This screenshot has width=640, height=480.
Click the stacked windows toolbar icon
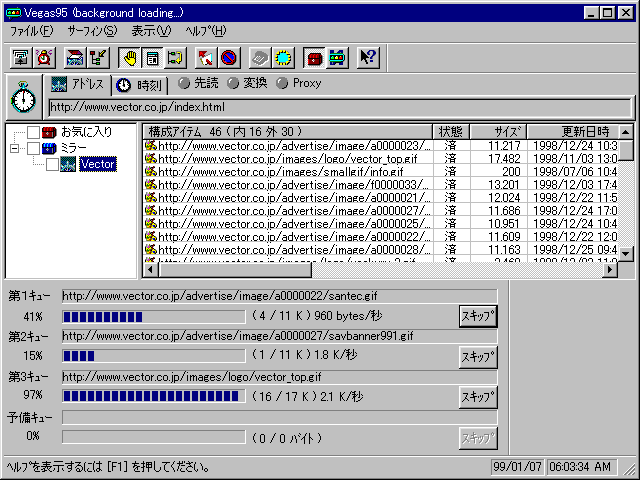click(x=20, y=58)
